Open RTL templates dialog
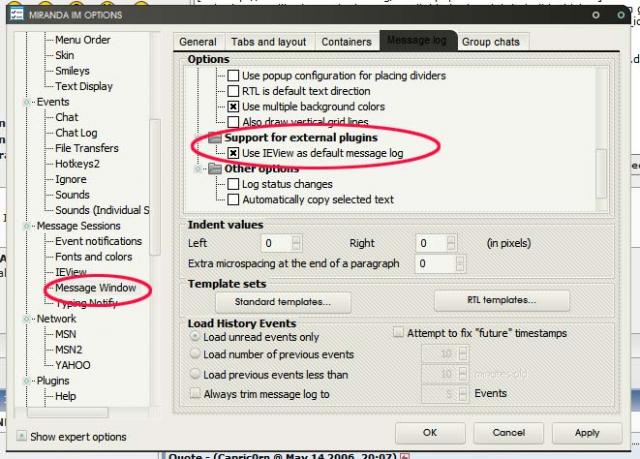This screenshot has width=640, height=459. pos(502,300)
